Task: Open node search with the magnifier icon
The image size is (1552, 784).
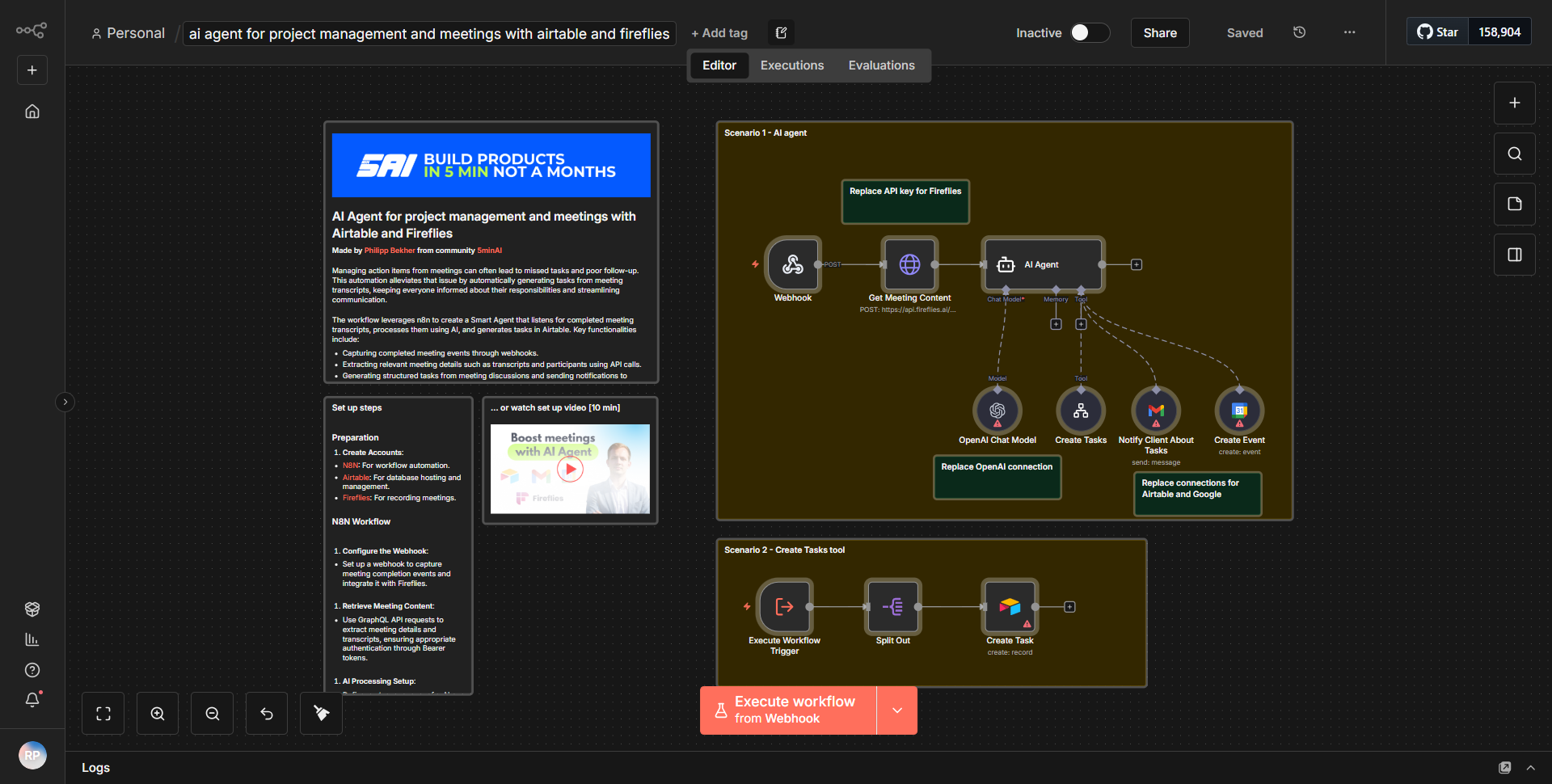Action: tap(1514, 153)
